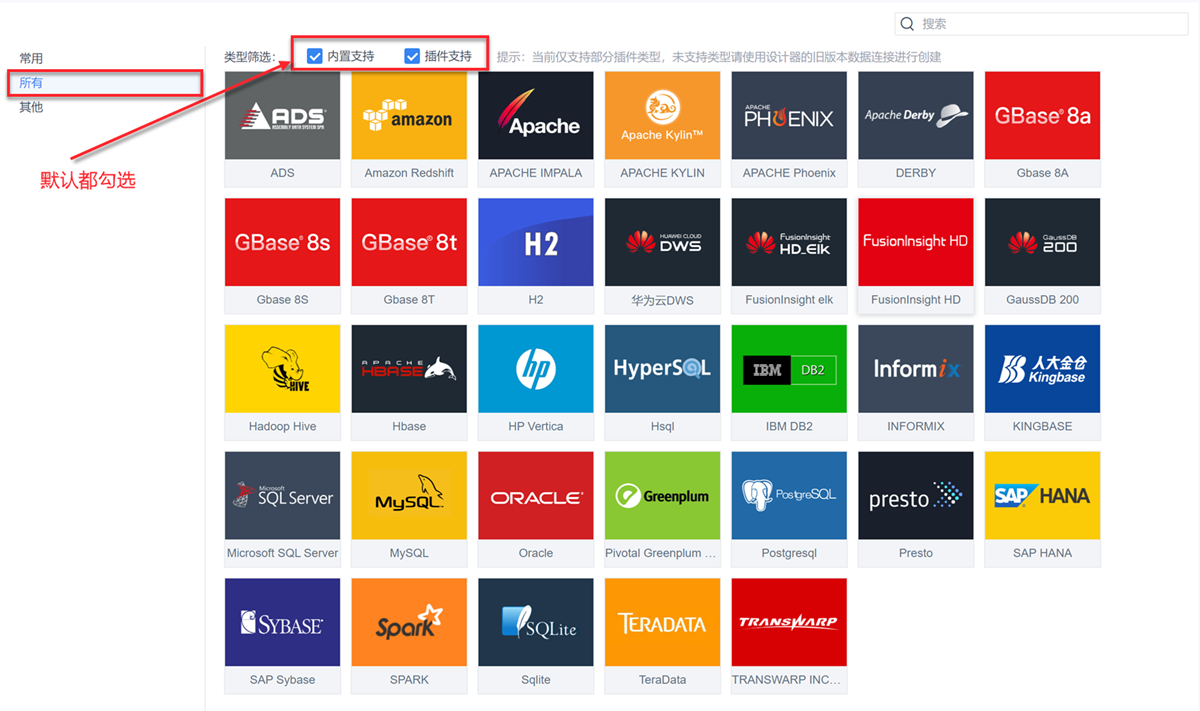Open the 其他 category
The width and height of the screenshot is (1200, 711).
pos(31,107)
